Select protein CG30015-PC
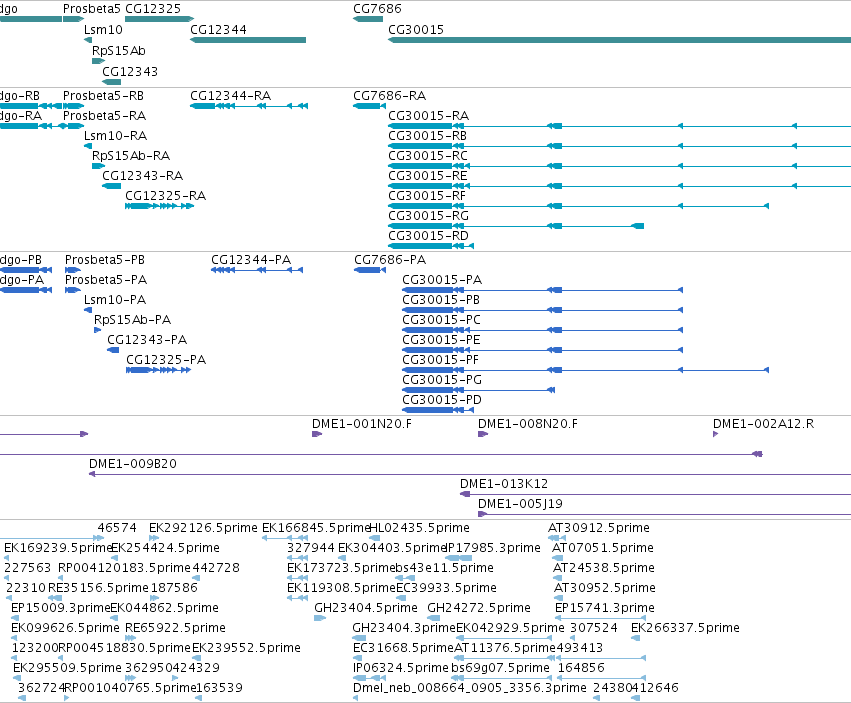The image size is (851, 703). (x=542, y=330)
